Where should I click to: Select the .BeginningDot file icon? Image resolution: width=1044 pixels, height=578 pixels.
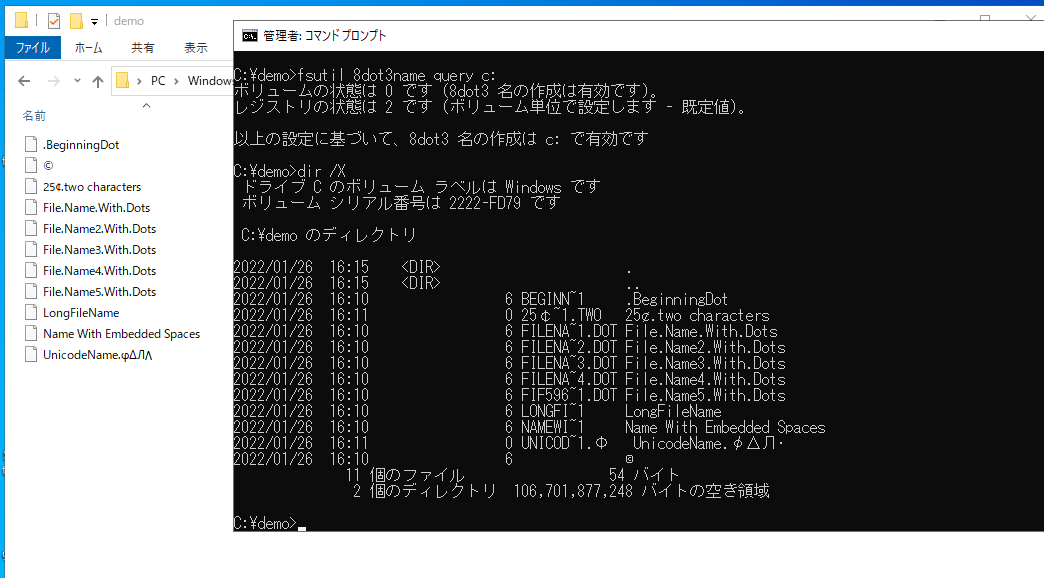click(x=30, y=144)
